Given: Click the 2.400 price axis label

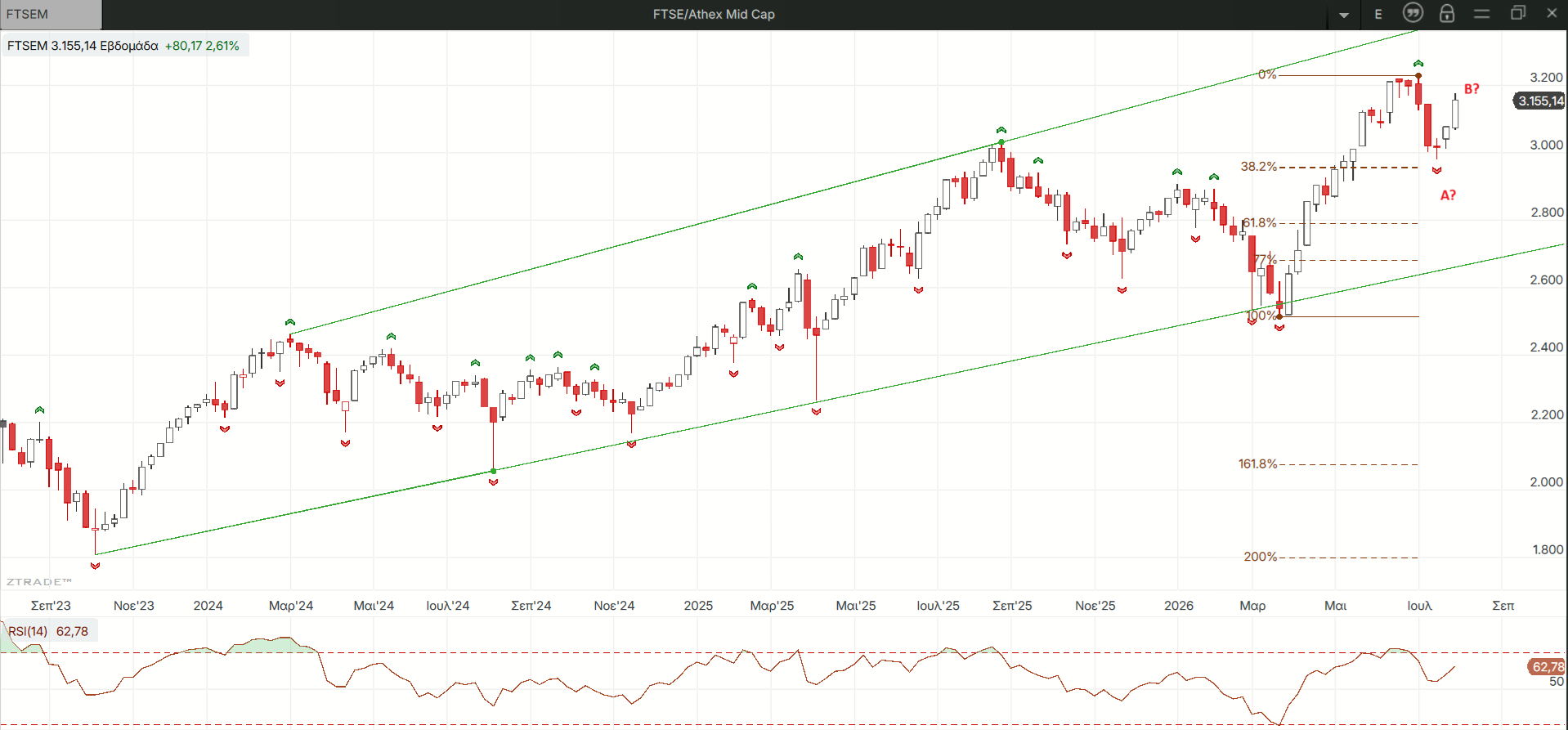Looking at the screenshot, I should coord(1547,347).
